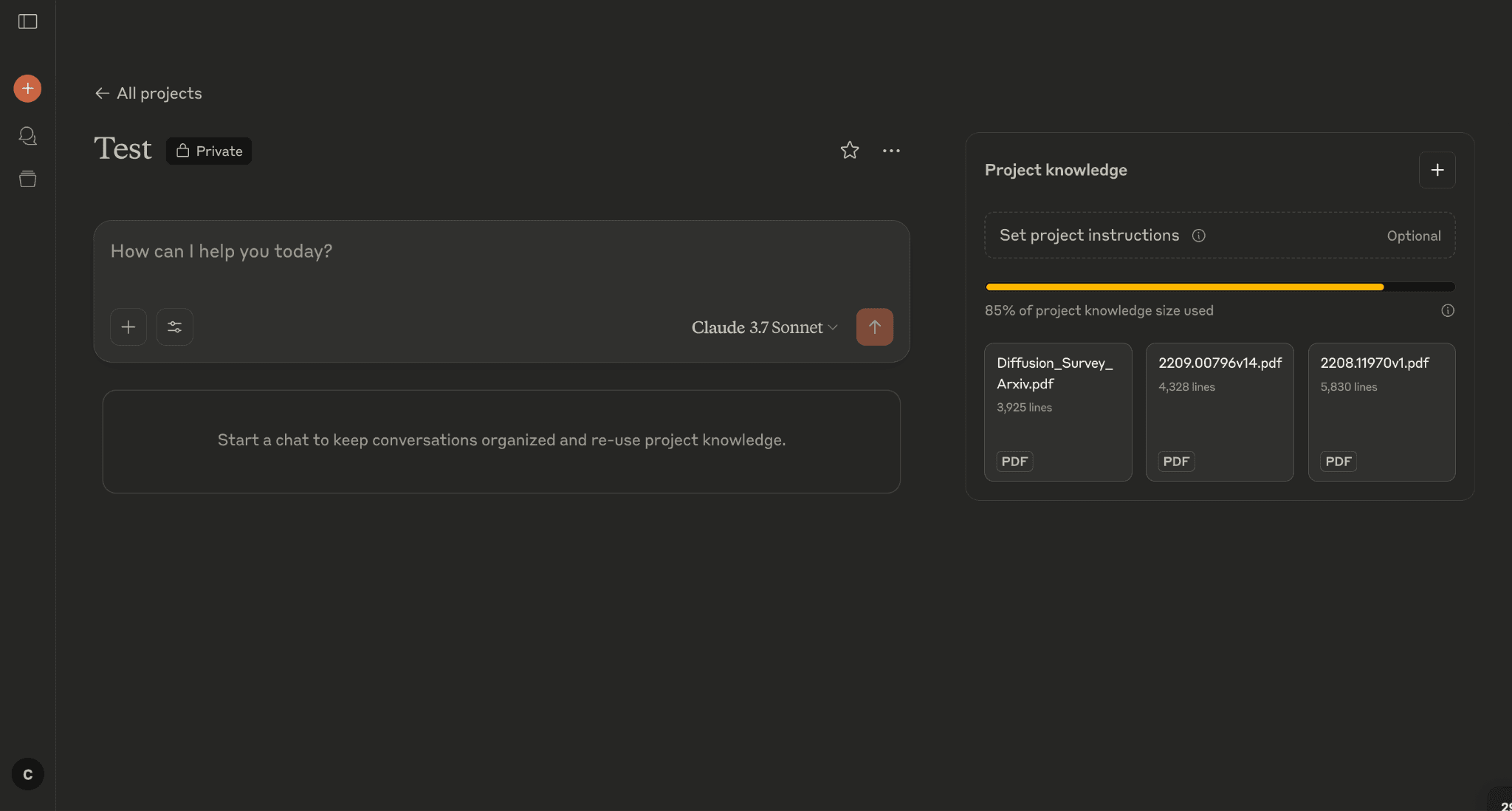Viewport: 1512px width, 811px height.
Task: Expand the Claude 3.7 Sonnet model selector
Action: tap(764, 327)
